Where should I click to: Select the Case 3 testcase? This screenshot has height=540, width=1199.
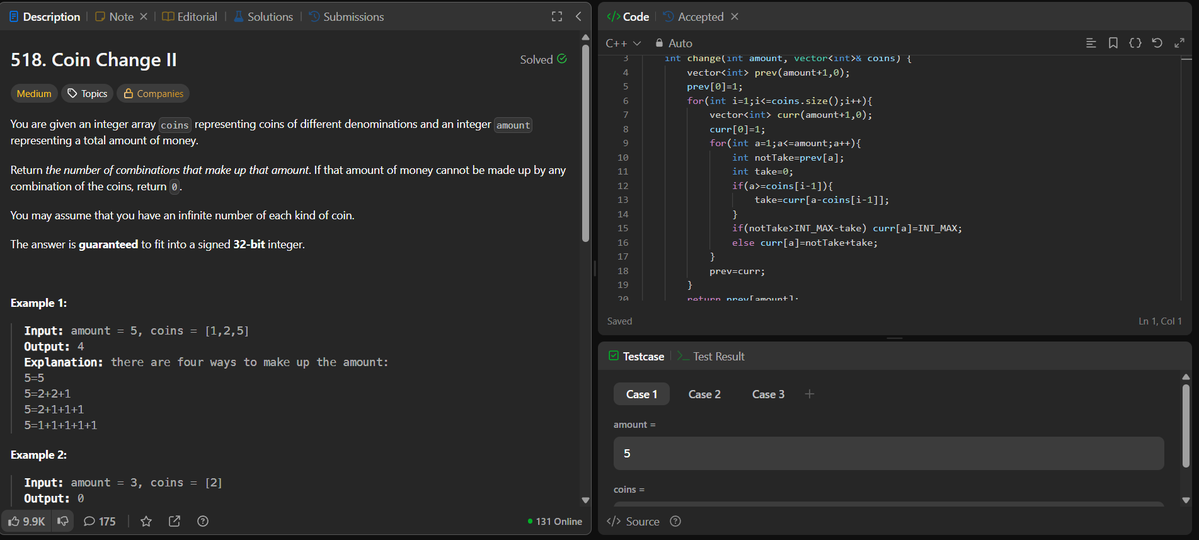(768, 394)
